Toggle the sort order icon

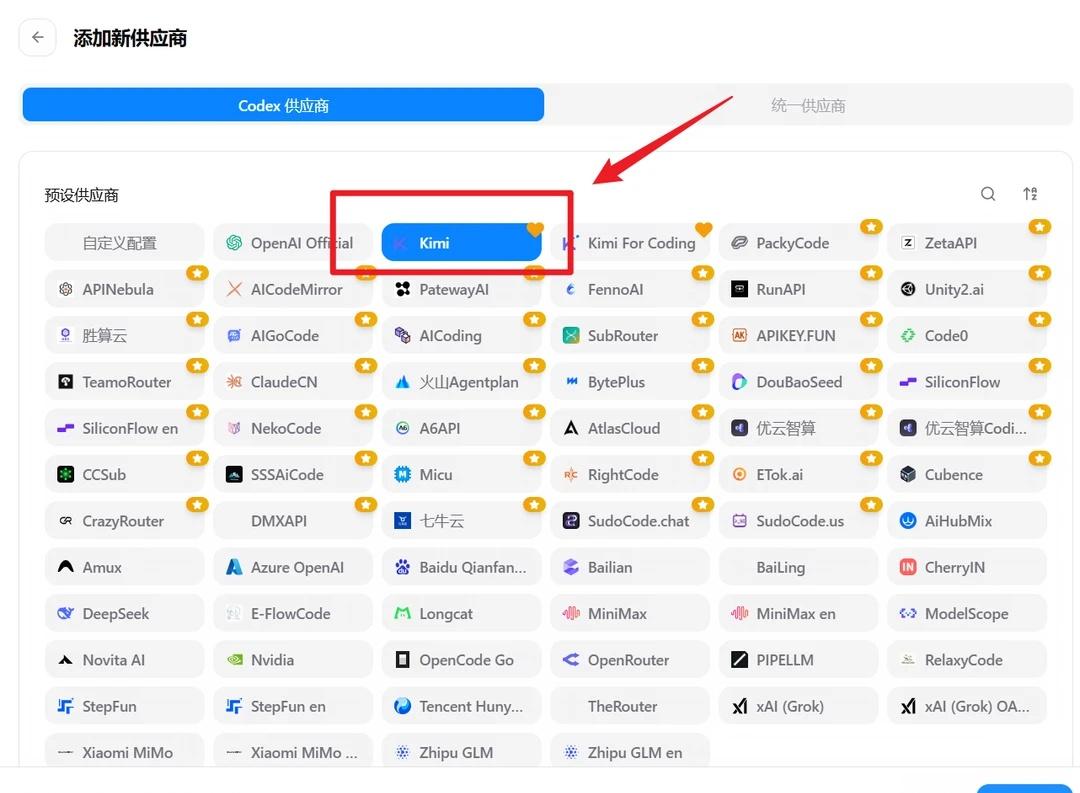1030,194
